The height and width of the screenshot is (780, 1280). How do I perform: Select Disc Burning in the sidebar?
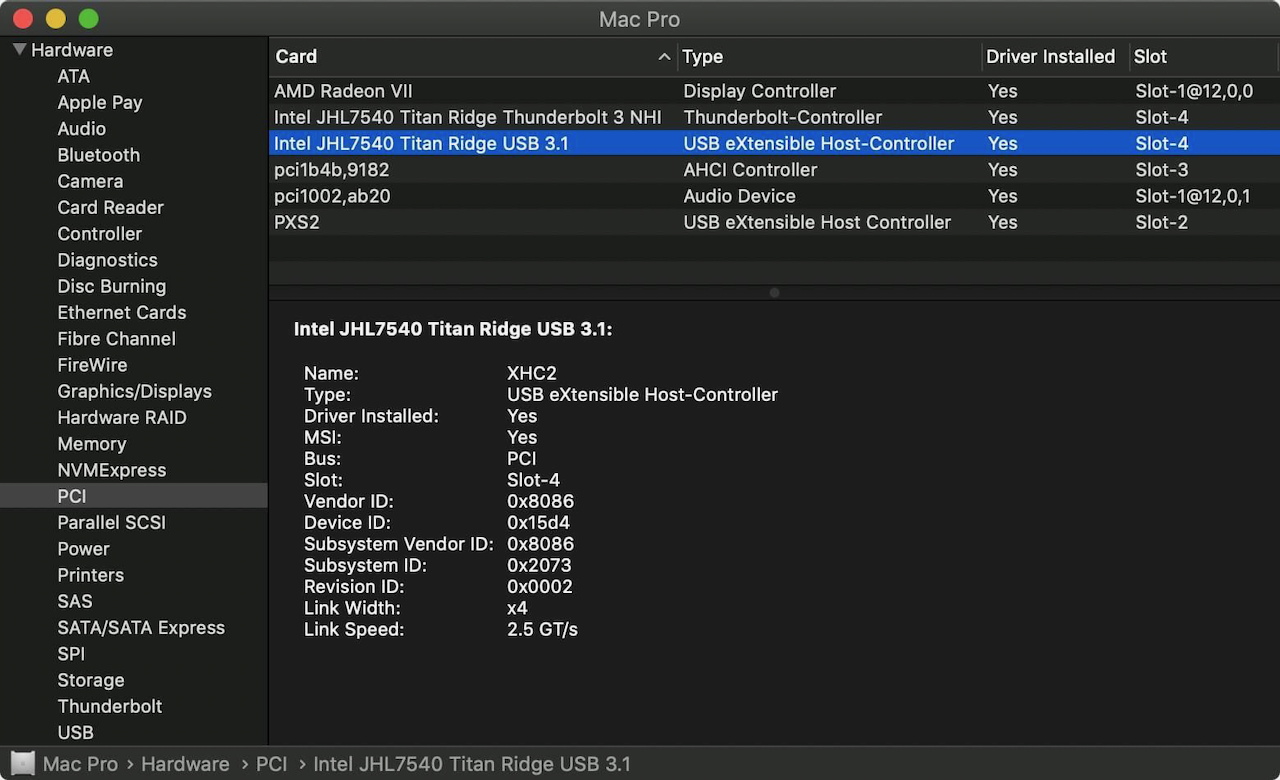(x=111, y=286)
